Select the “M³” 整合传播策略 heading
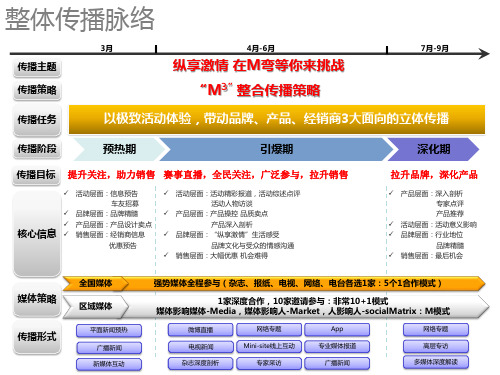Image resolution: width=500 pixels, height=375 pixels. 260,90
